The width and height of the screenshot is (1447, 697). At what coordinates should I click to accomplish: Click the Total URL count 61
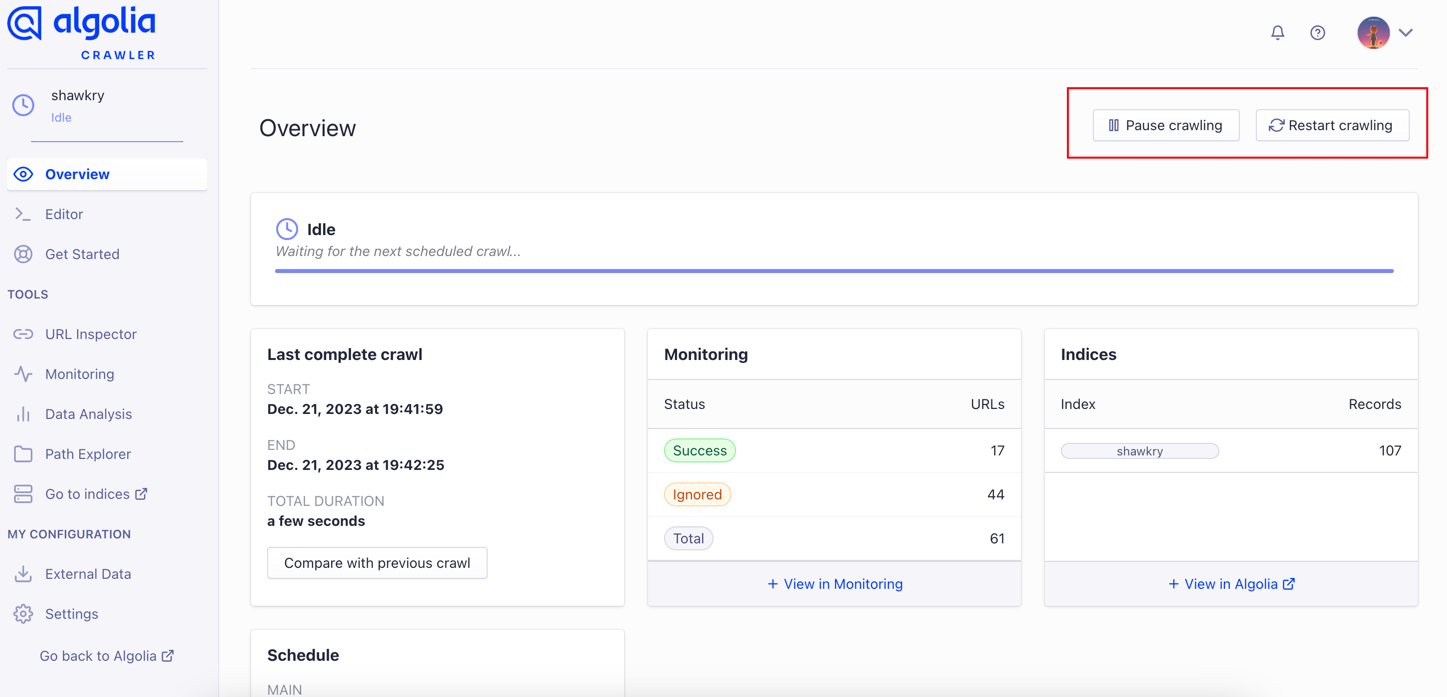pos(997,539)
